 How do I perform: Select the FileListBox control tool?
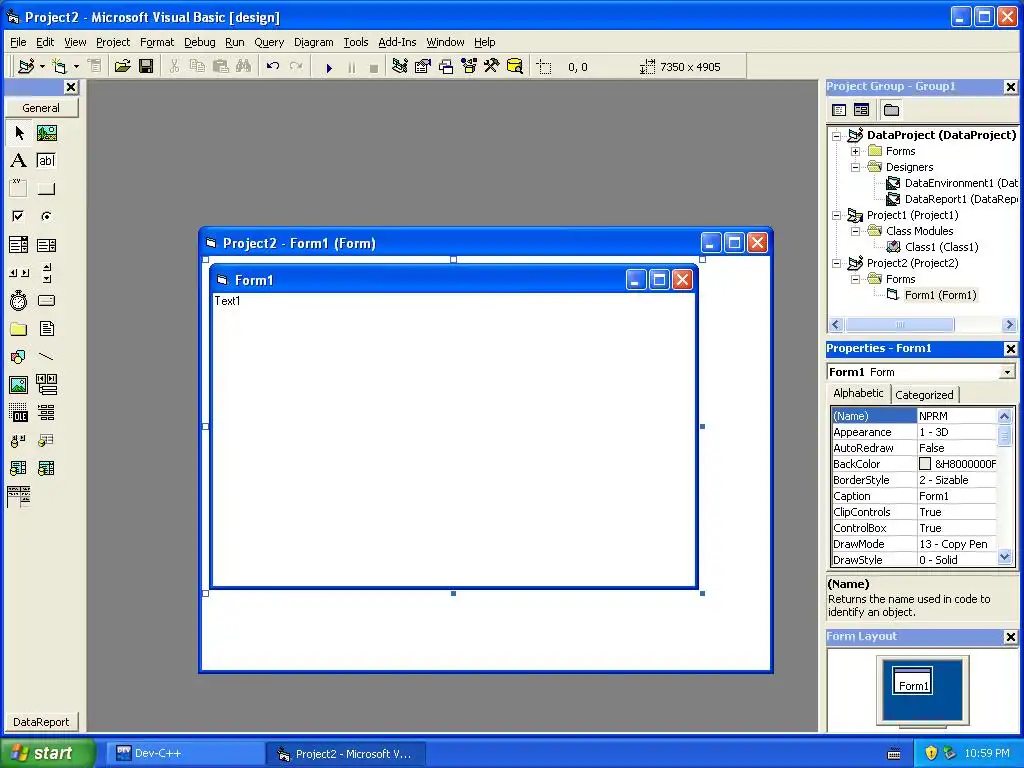click(46, 328)
